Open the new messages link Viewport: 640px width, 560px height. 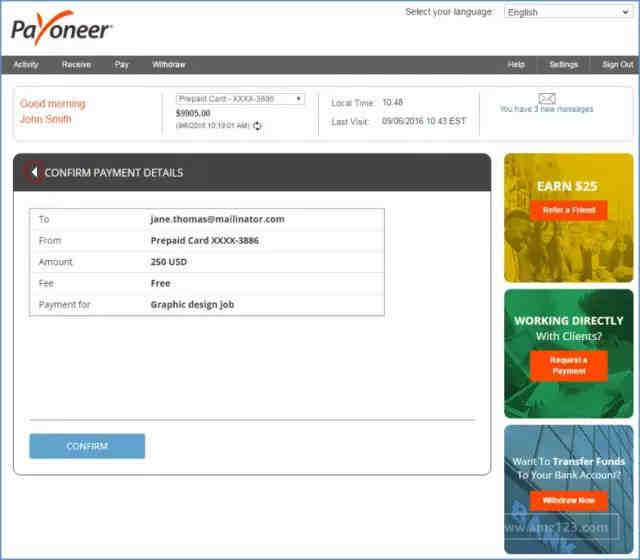click(546, 109)
